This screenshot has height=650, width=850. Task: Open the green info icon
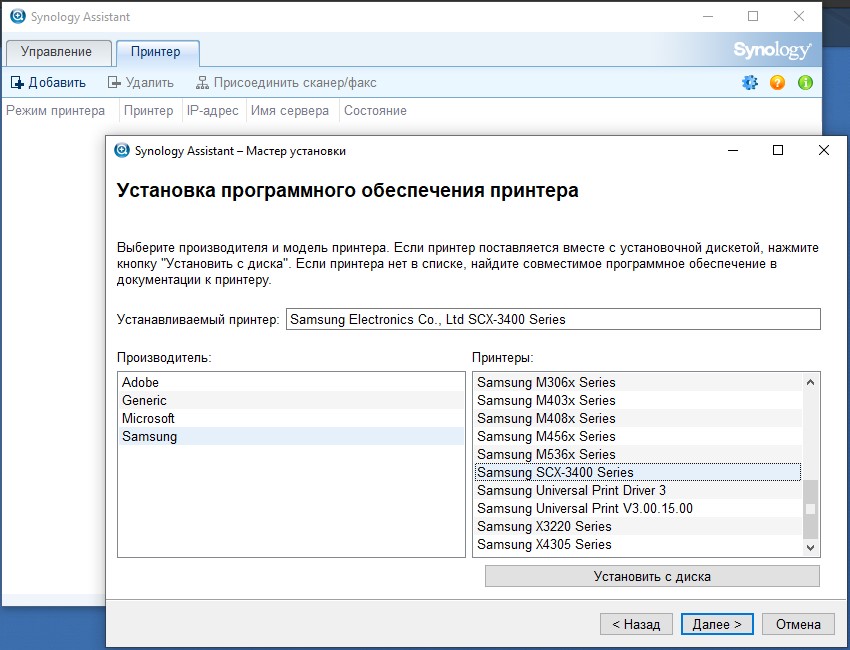[806, 82]
